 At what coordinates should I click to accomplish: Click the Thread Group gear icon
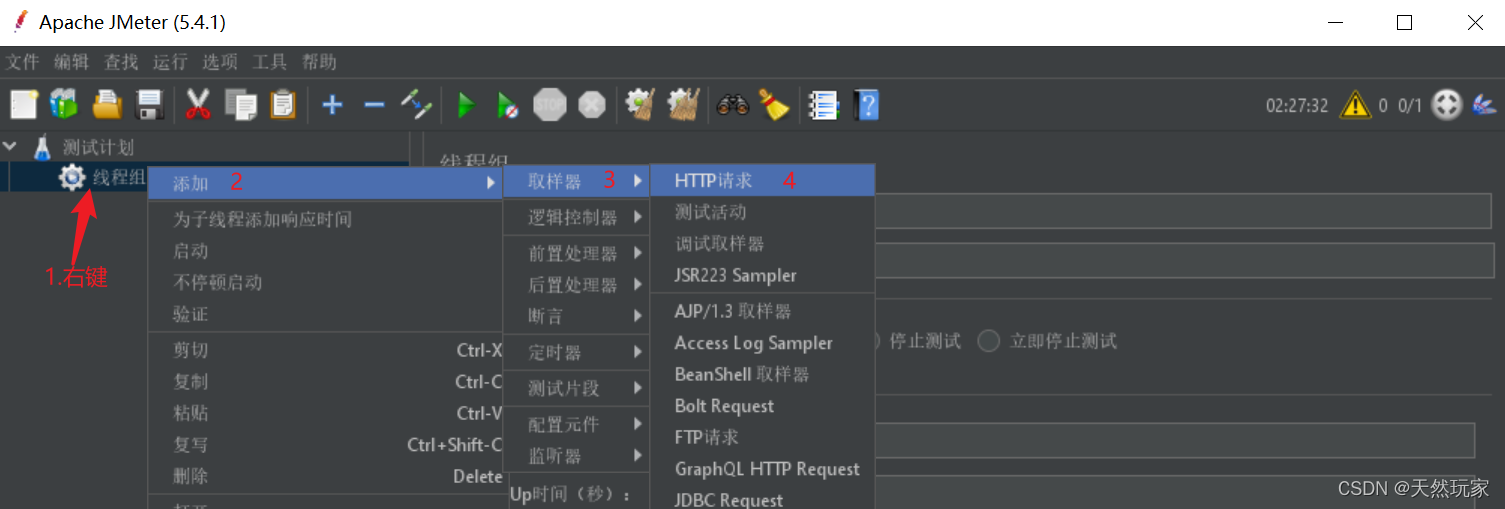tap(72, 178)
